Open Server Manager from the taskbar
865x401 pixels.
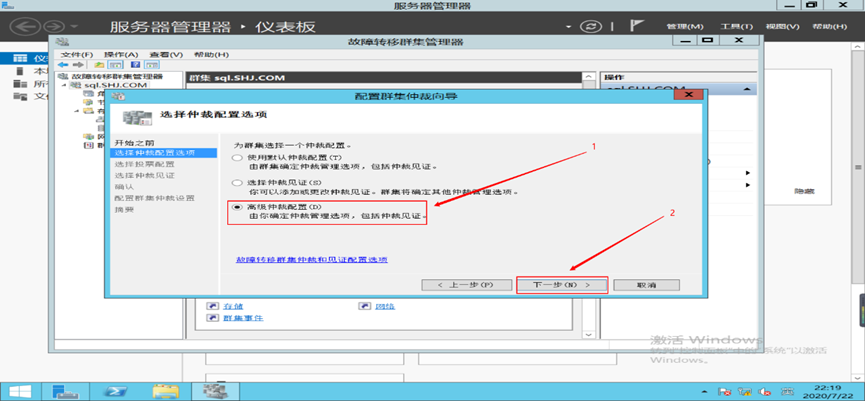(65, 391)
